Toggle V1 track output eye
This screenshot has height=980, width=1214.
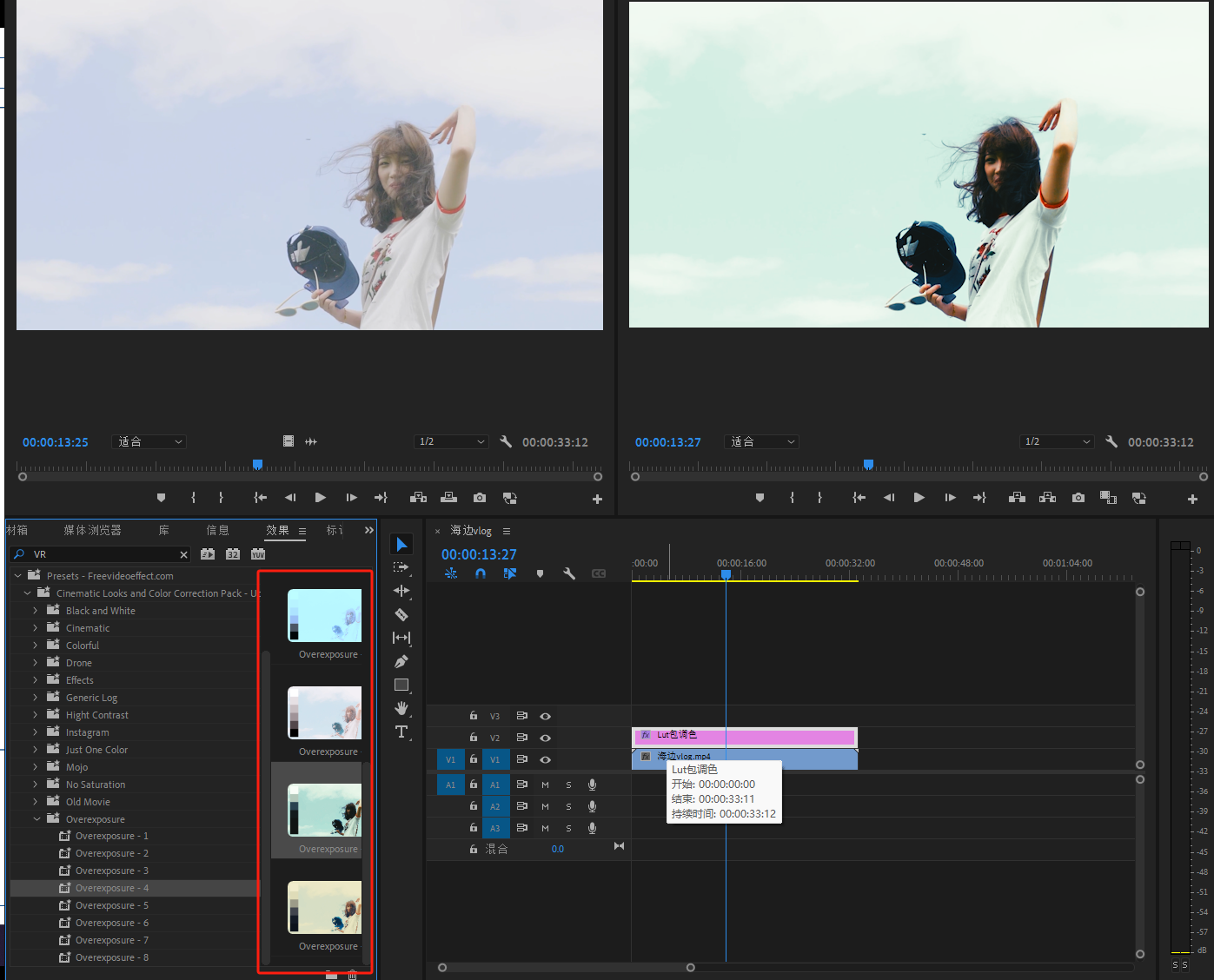coord(545,759)
